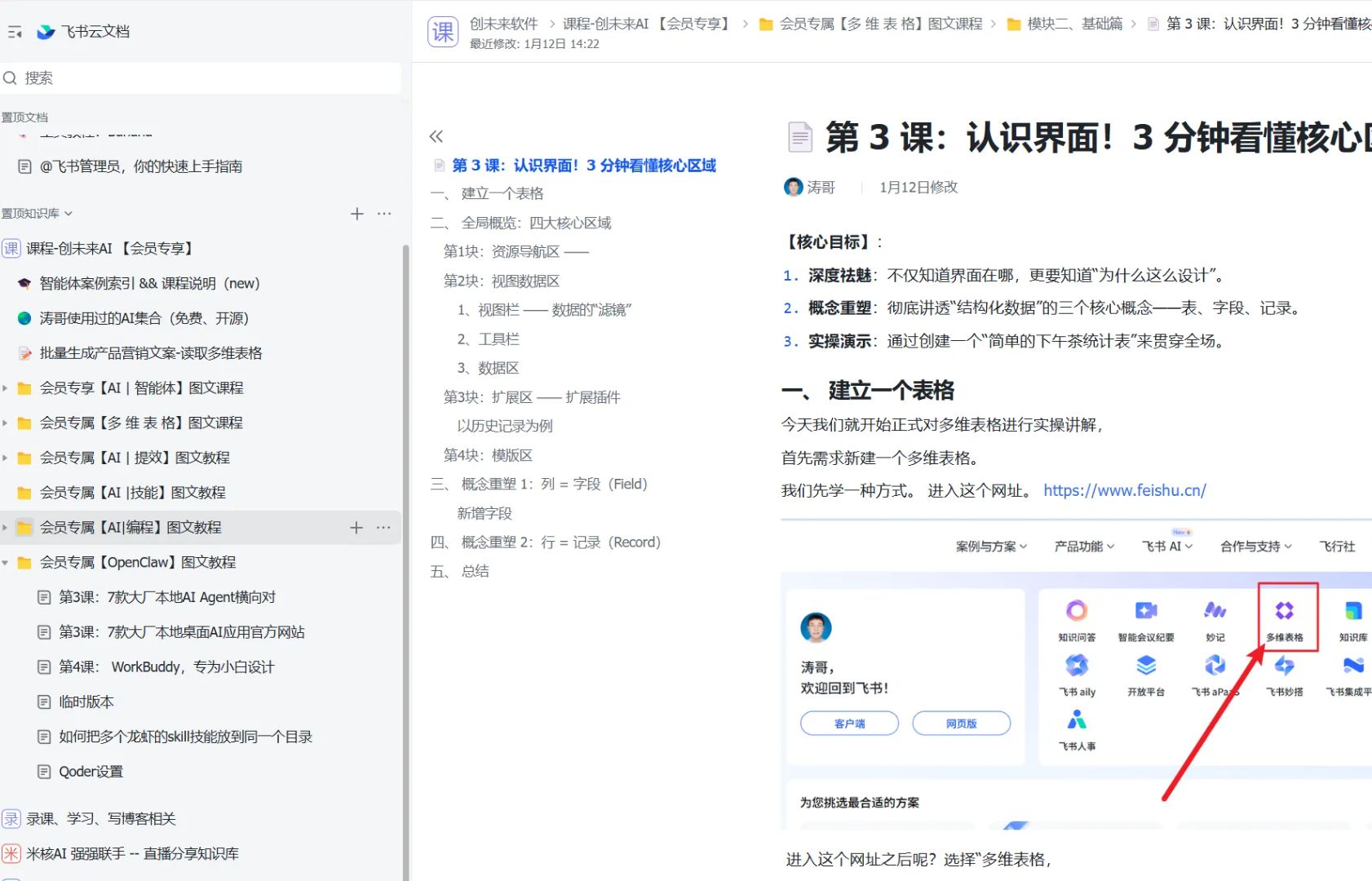Click the page icon beside the document title

pyautogui.click(x=800, y=137)
